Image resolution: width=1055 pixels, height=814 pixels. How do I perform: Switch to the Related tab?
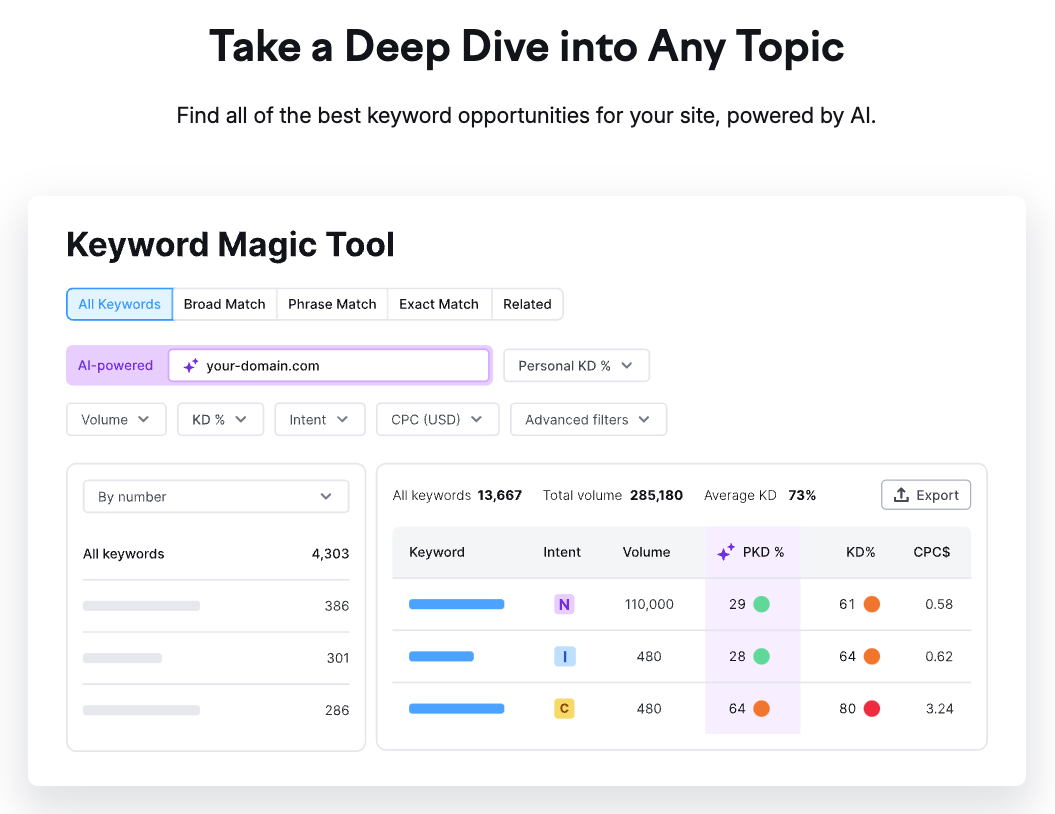527,304
